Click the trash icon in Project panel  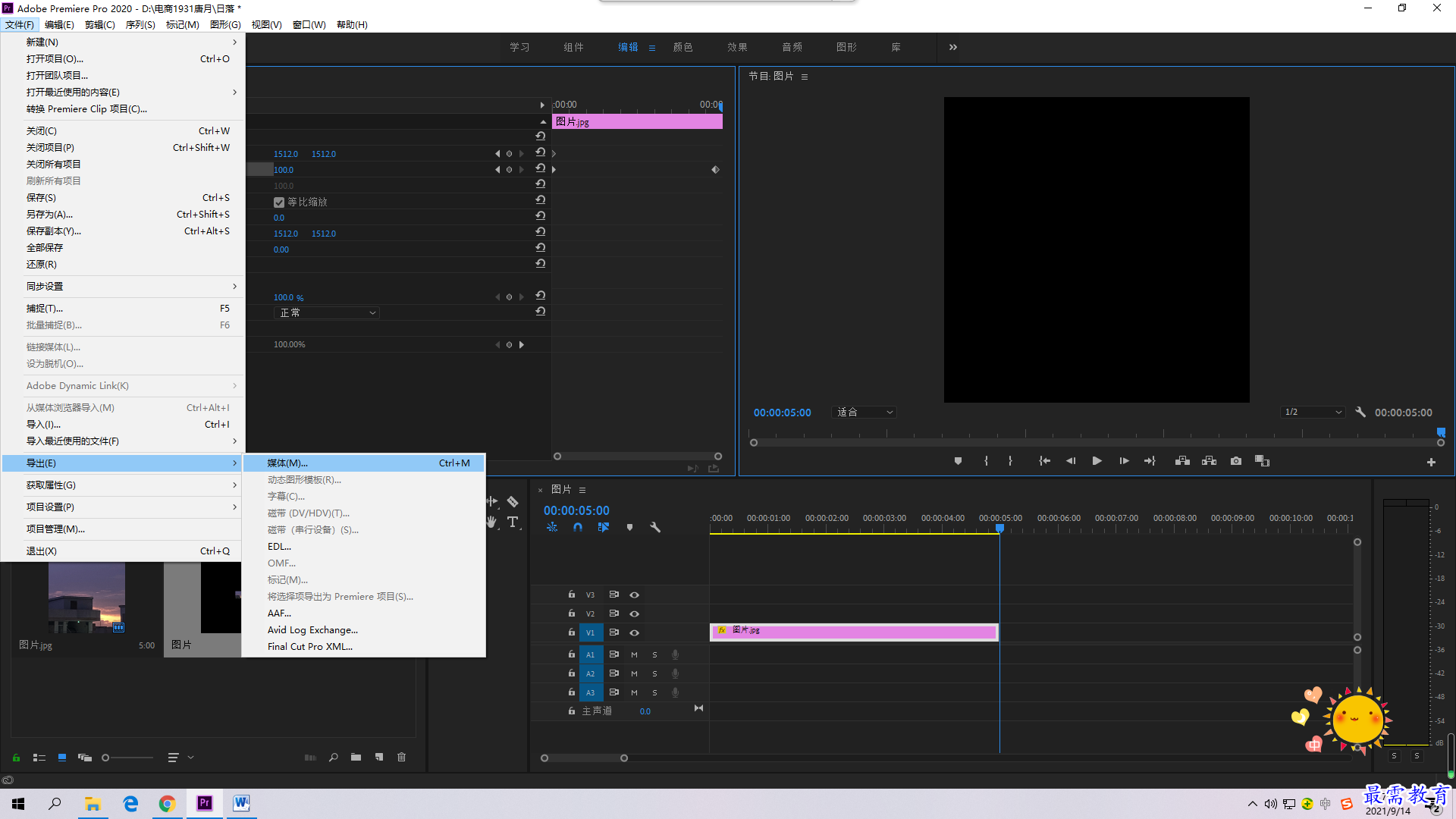click(402, 757)
